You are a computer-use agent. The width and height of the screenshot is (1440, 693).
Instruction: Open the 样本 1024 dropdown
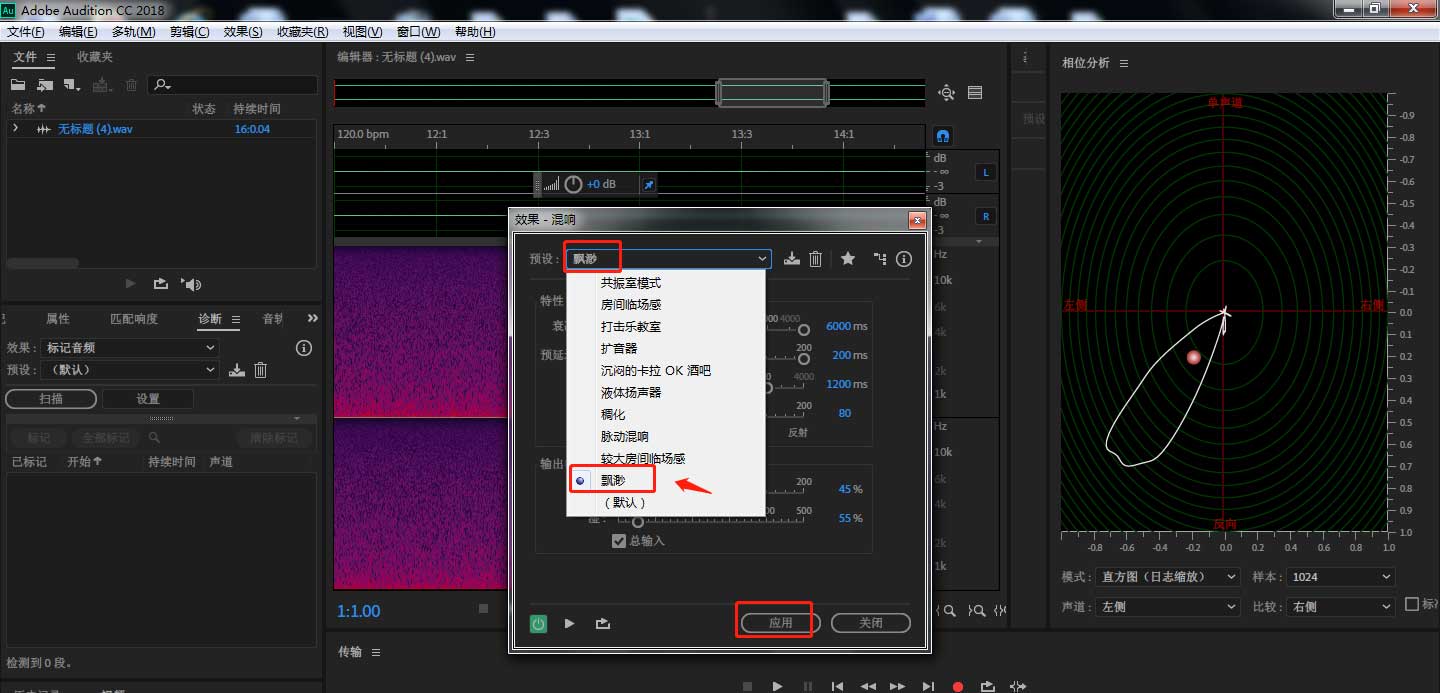coord(1340,576)
